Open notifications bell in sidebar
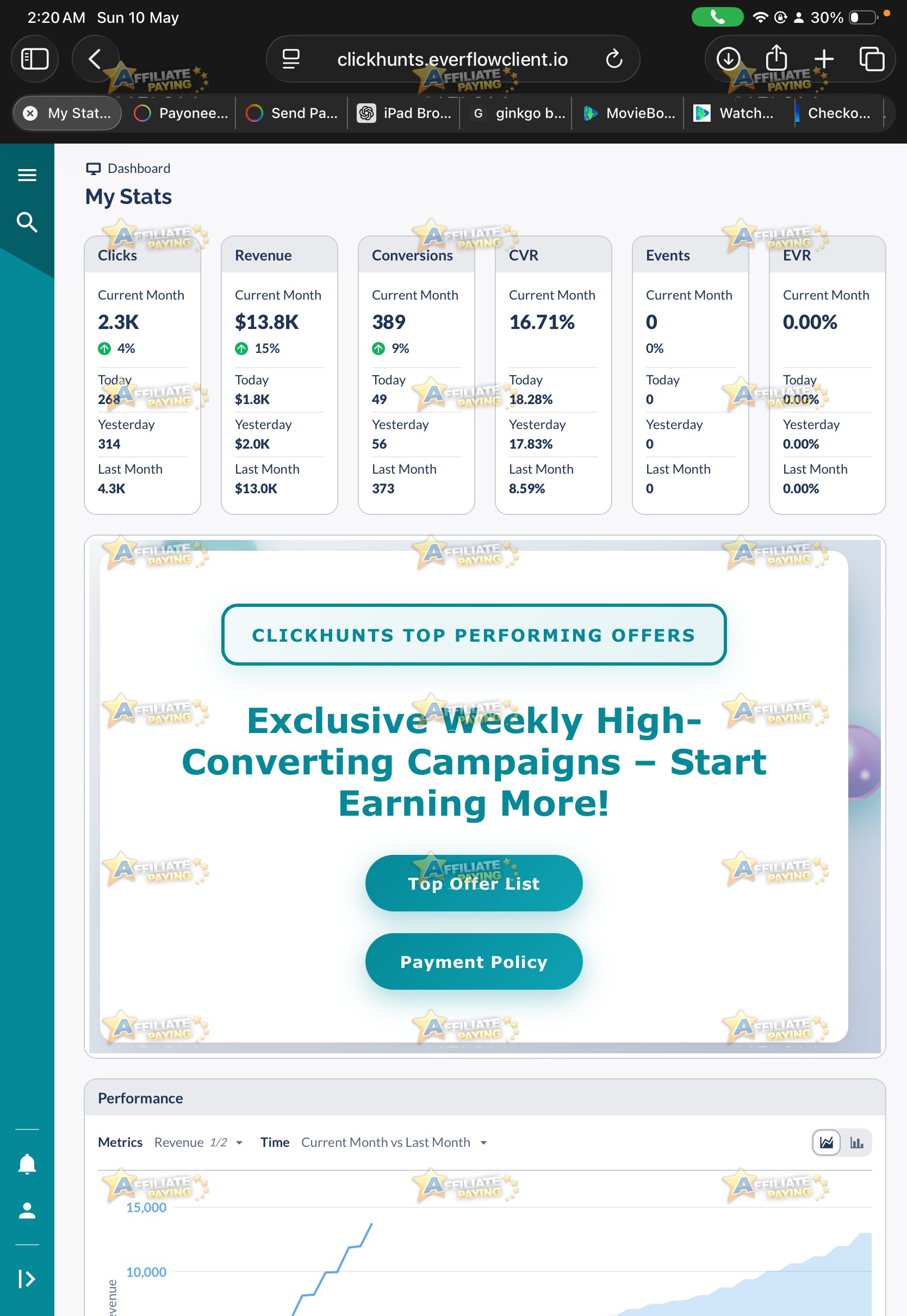This screenshot has width=907, height=1316. coord(27,1164)
